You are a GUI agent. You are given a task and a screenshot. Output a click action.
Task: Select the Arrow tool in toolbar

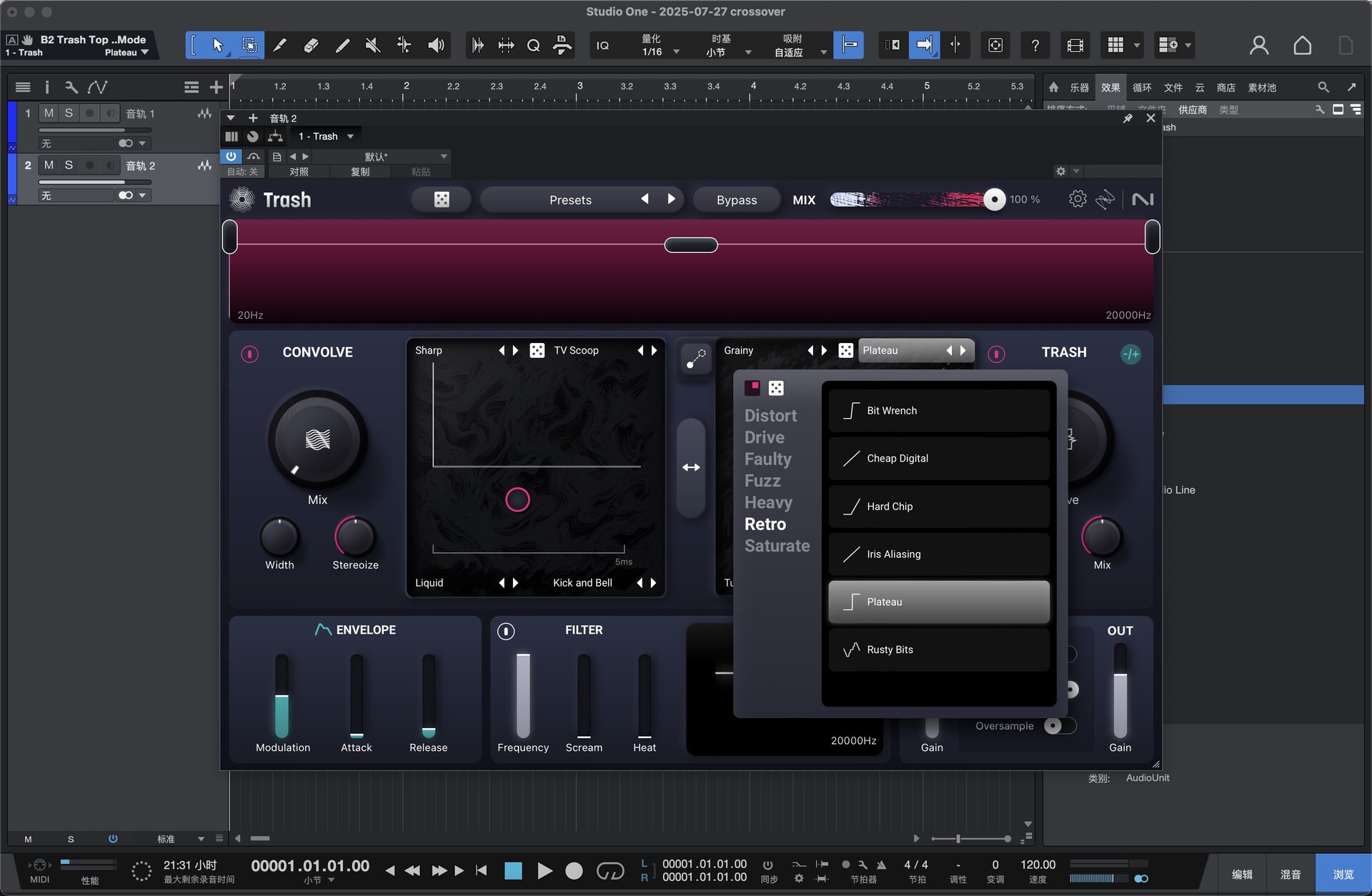pos(217,45)
